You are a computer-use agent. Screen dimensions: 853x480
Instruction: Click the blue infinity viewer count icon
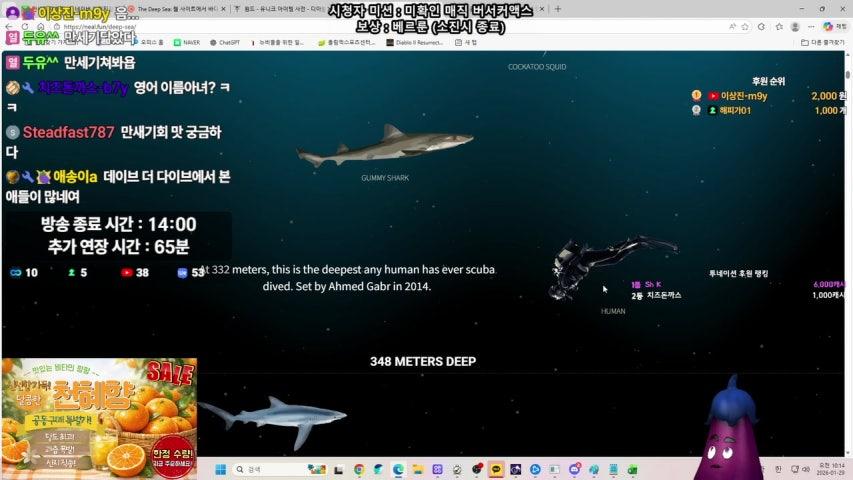pyautogui.click(x=15, y=273)
